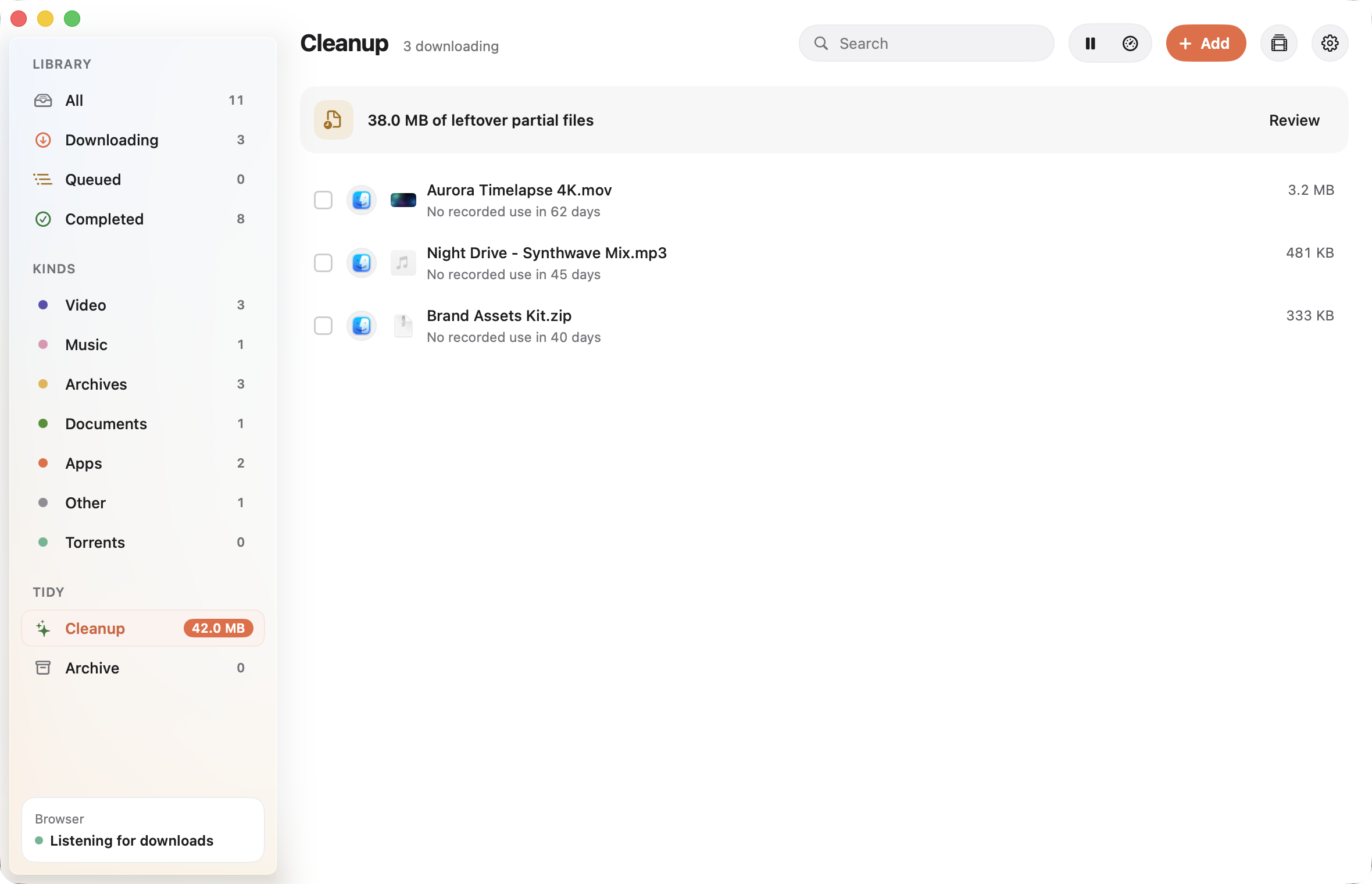
Task: Click the purple Video color dot
Action: tap(43, 305)
